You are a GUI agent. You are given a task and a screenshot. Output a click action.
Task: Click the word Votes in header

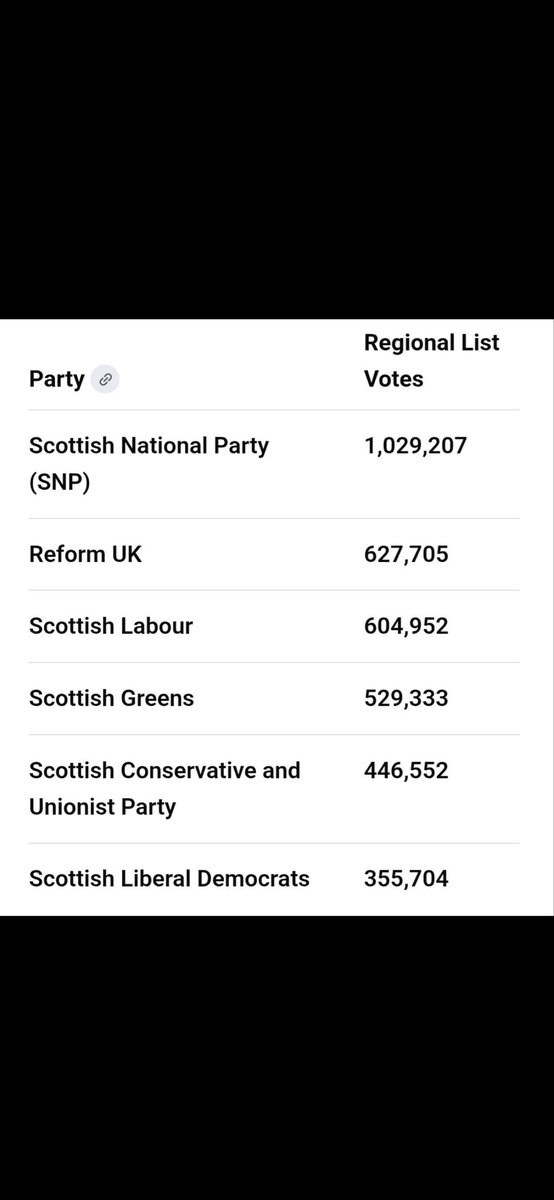394,379
